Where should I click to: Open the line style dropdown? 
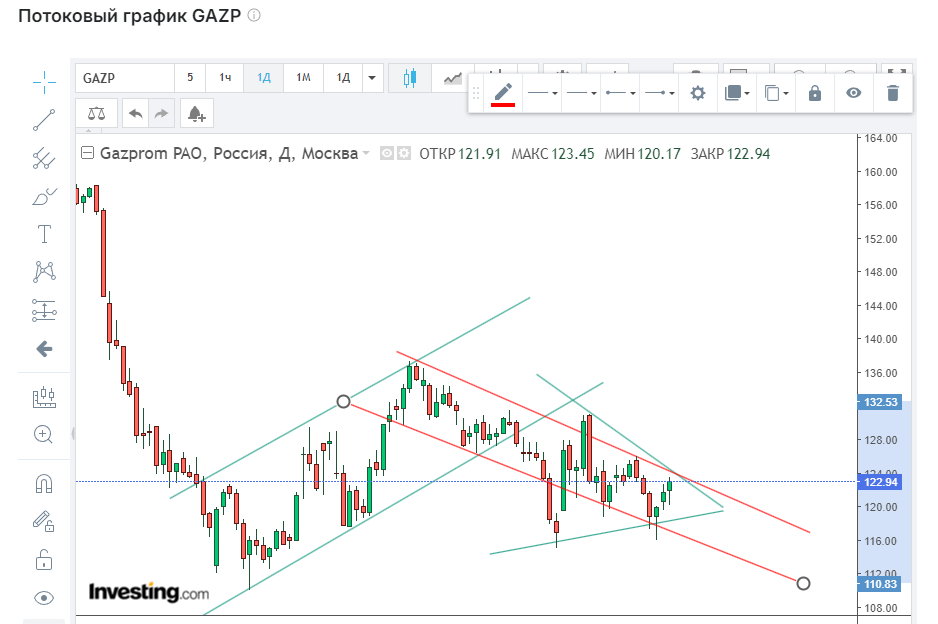(543, 93)
